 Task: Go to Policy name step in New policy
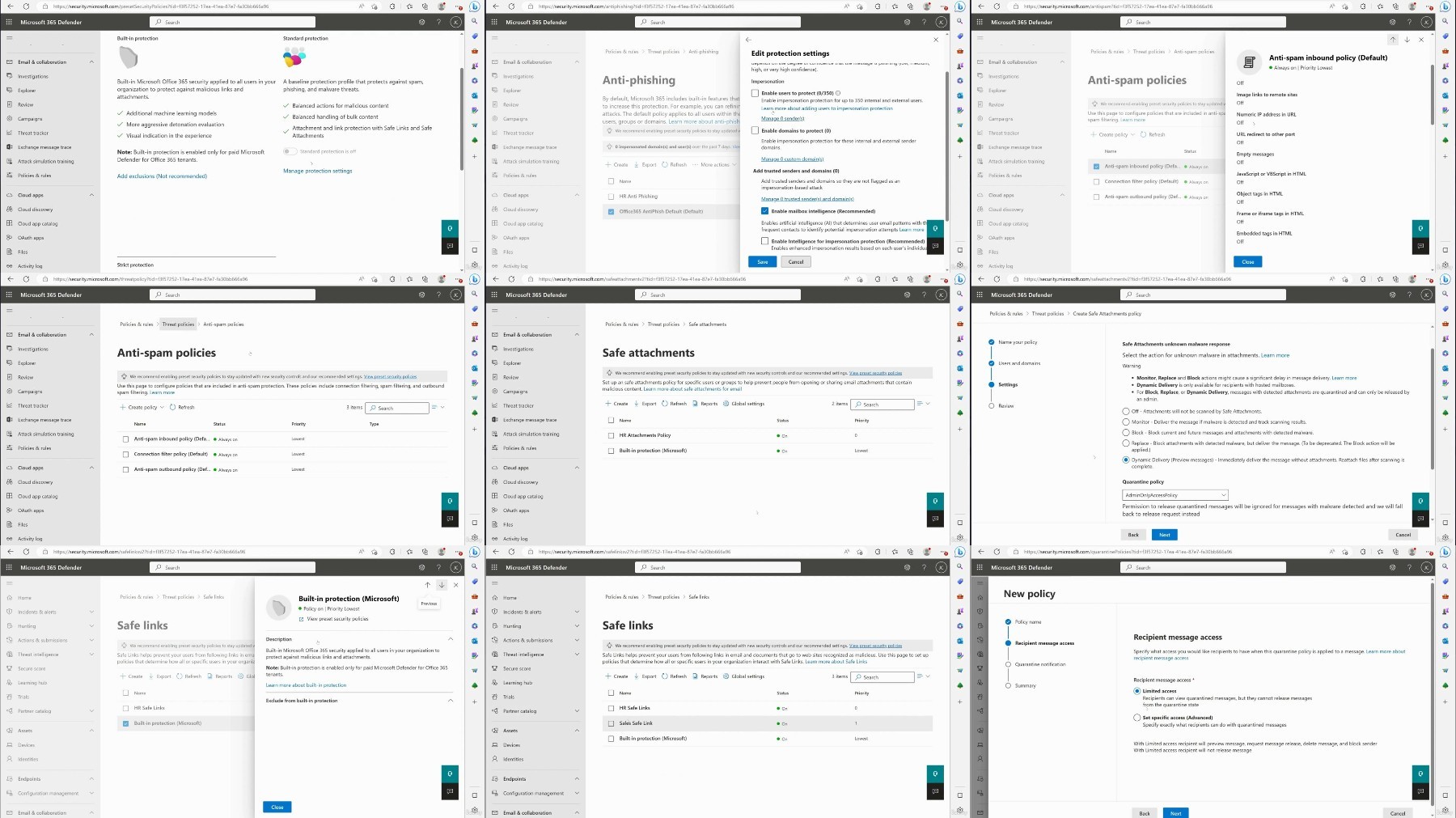tap(1027, 621)
